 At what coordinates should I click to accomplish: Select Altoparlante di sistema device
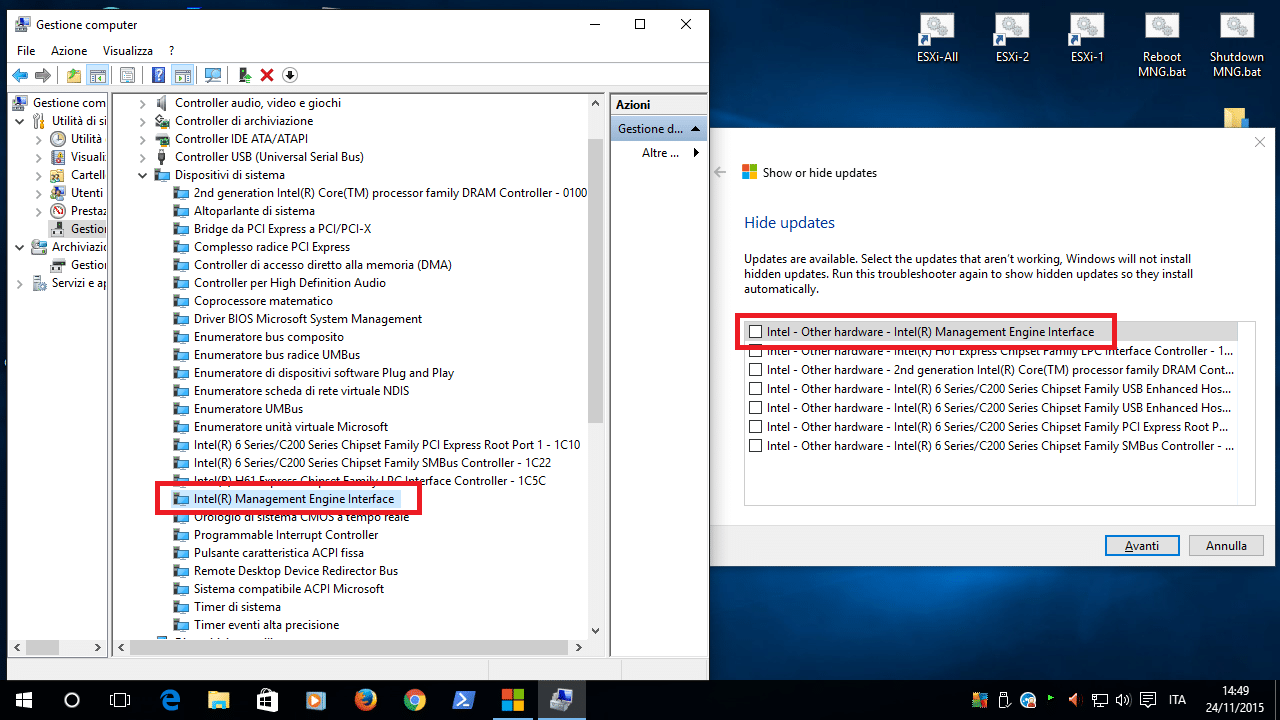click(254, 211)
